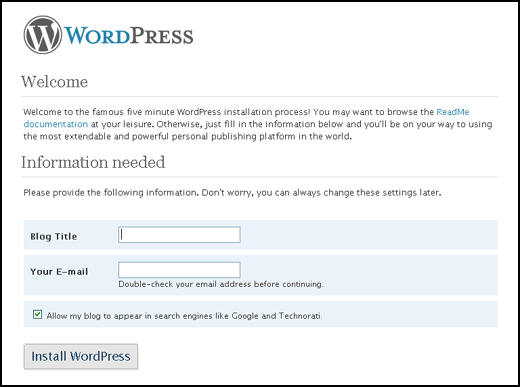Click the 'Information needed' heading
This screenshot has width=520, height=387.
93,162
